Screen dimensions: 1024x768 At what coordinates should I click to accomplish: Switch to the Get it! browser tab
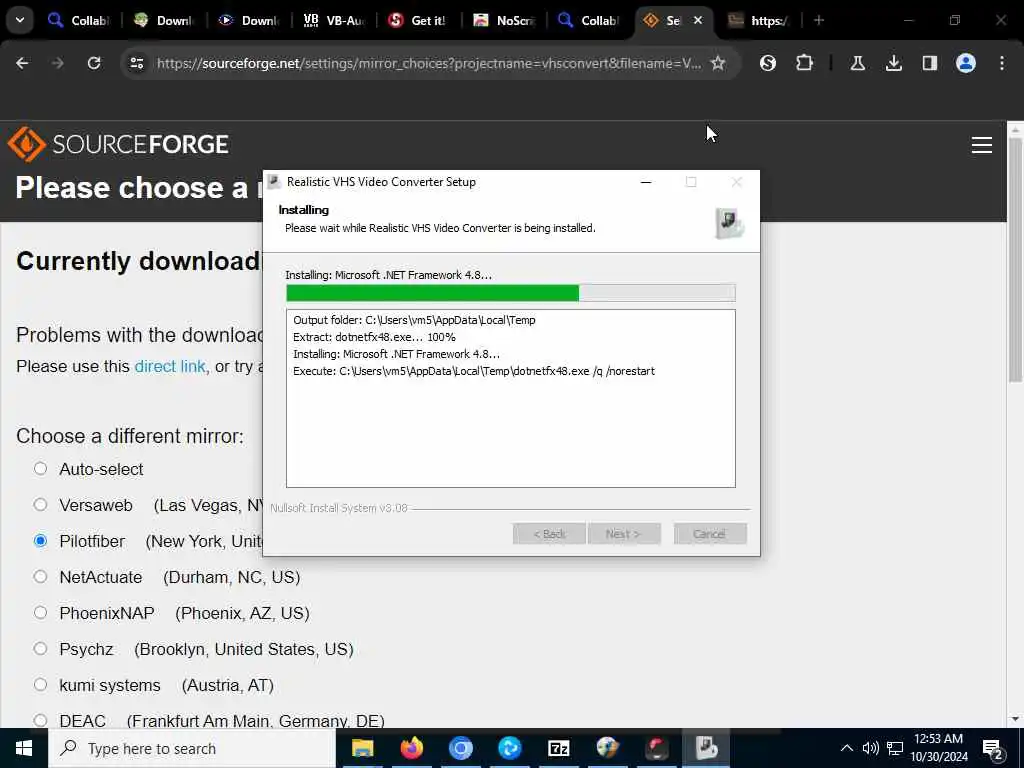tap(419, 20)
